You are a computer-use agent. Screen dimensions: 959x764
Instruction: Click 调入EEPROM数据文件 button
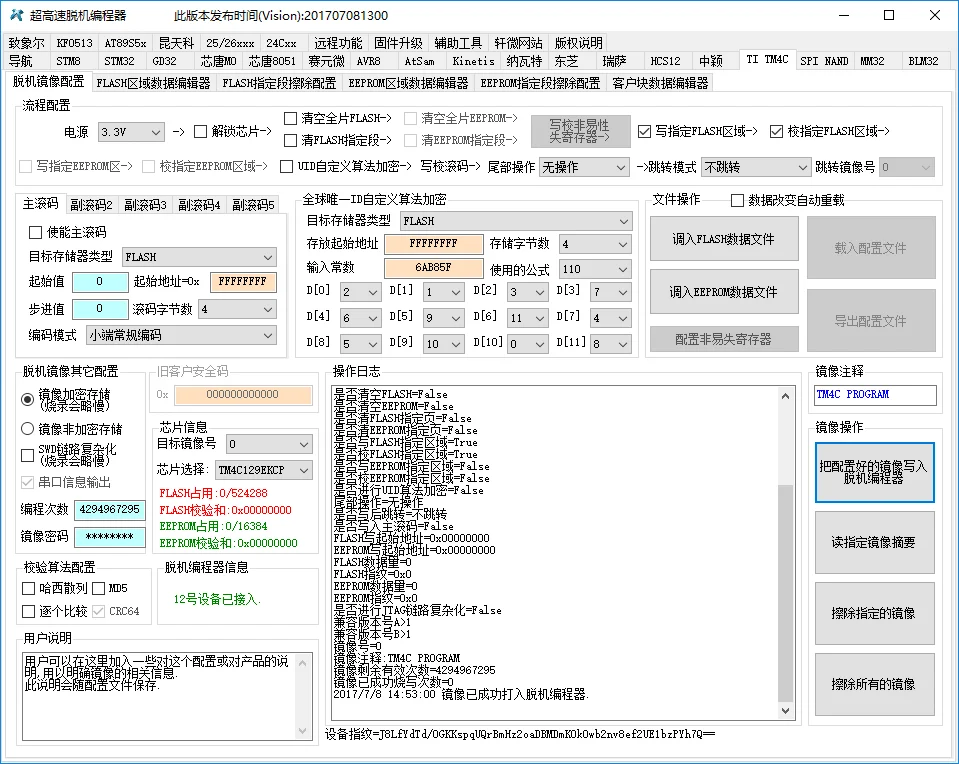pos(724,292)
